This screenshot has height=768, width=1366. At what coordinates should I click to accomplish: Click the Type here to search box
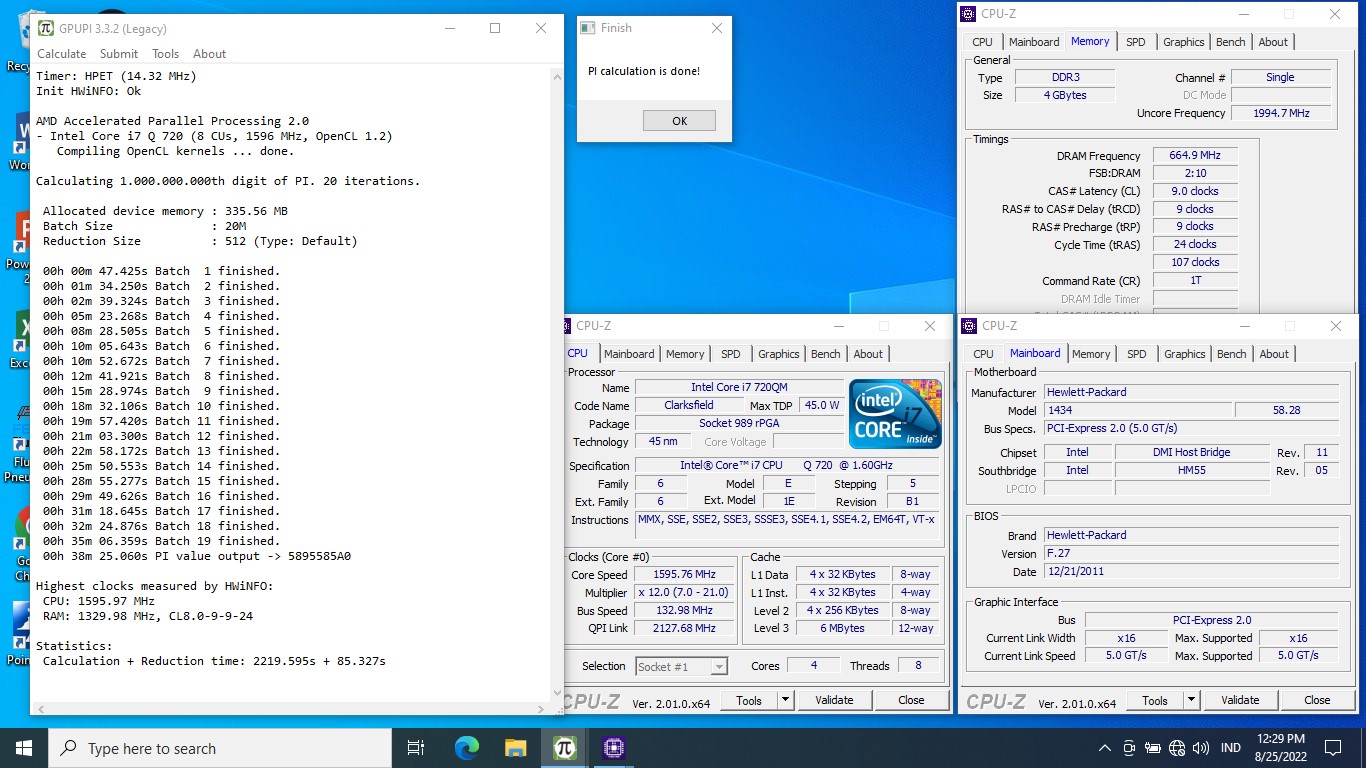point(220,748)
